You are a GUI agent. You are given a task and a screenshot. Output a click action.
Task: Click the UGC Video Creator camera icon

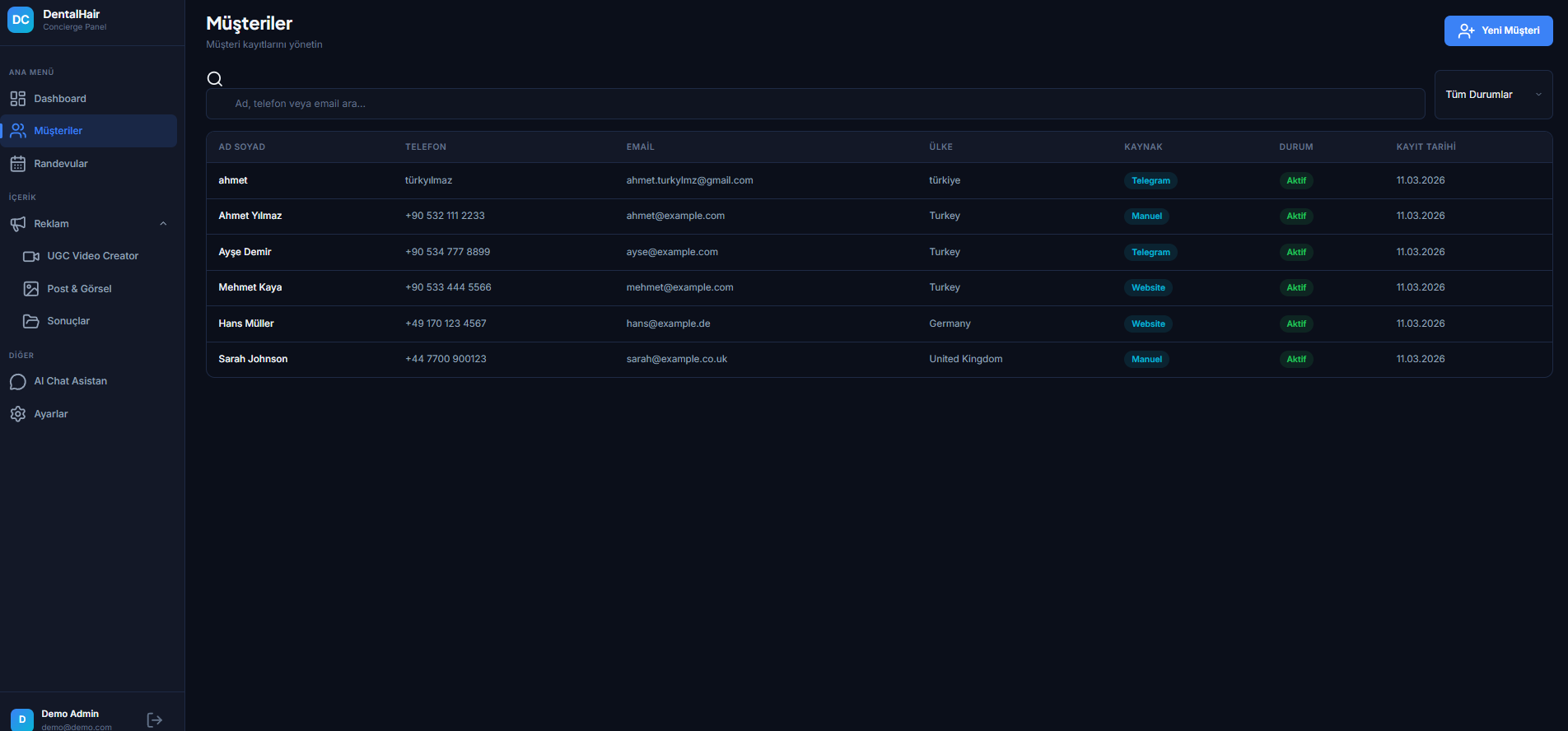[31, 256]
